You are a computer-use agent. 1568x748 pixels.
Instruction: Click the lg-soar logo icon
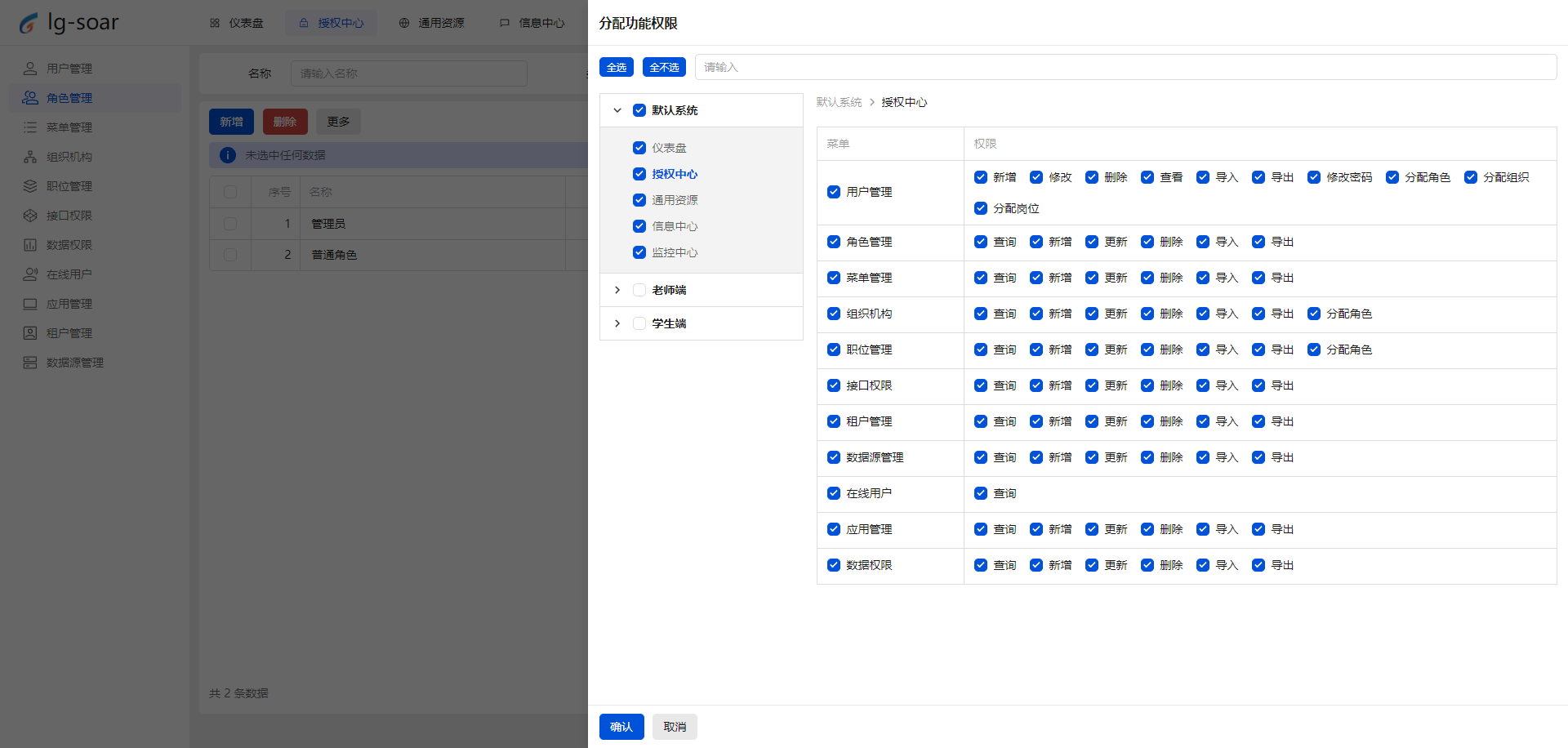click(x=29, y=23)
